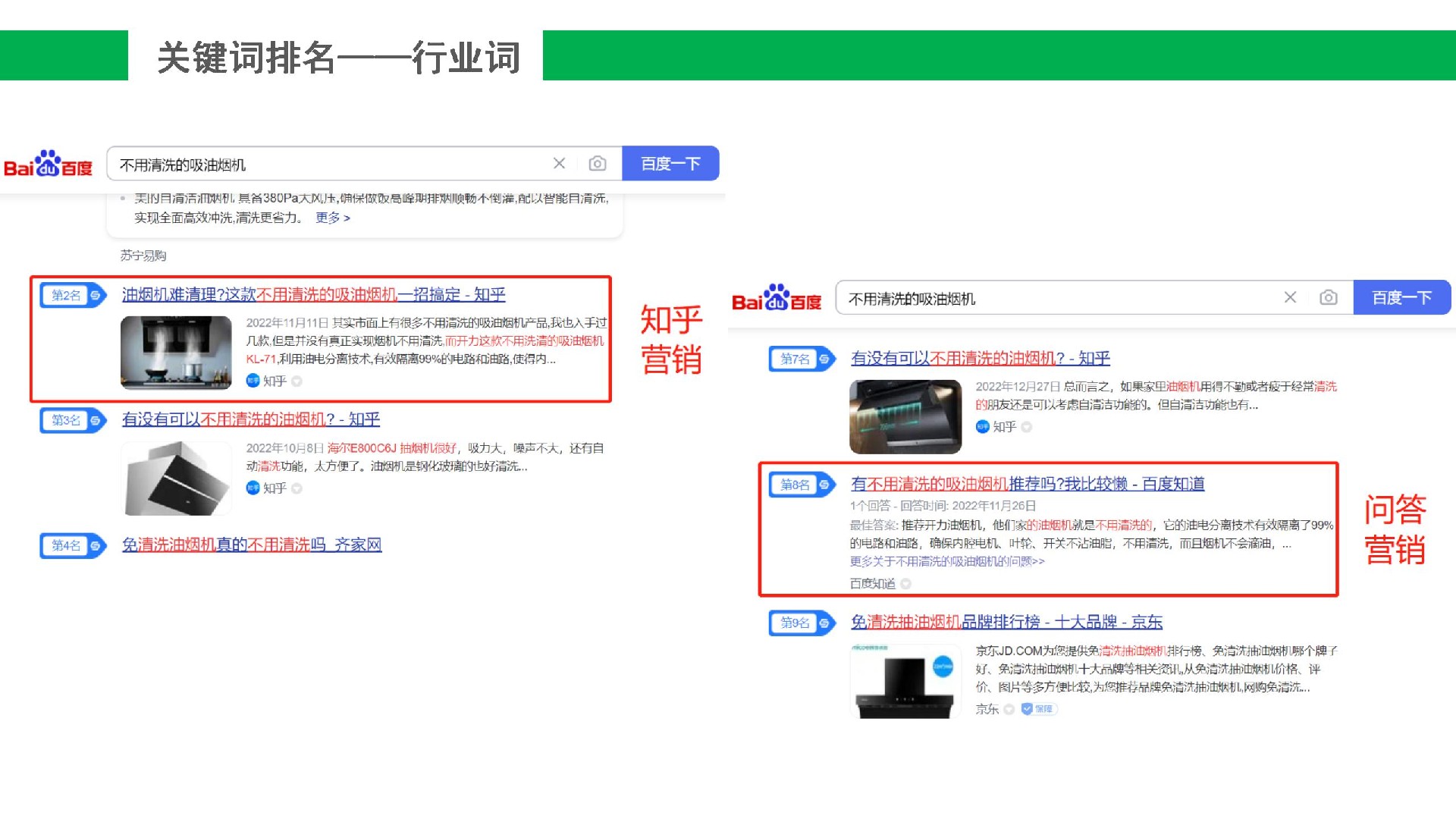Open 免清洗抽油烟机品牌排行榜 京东 link

pos(1006,623)
